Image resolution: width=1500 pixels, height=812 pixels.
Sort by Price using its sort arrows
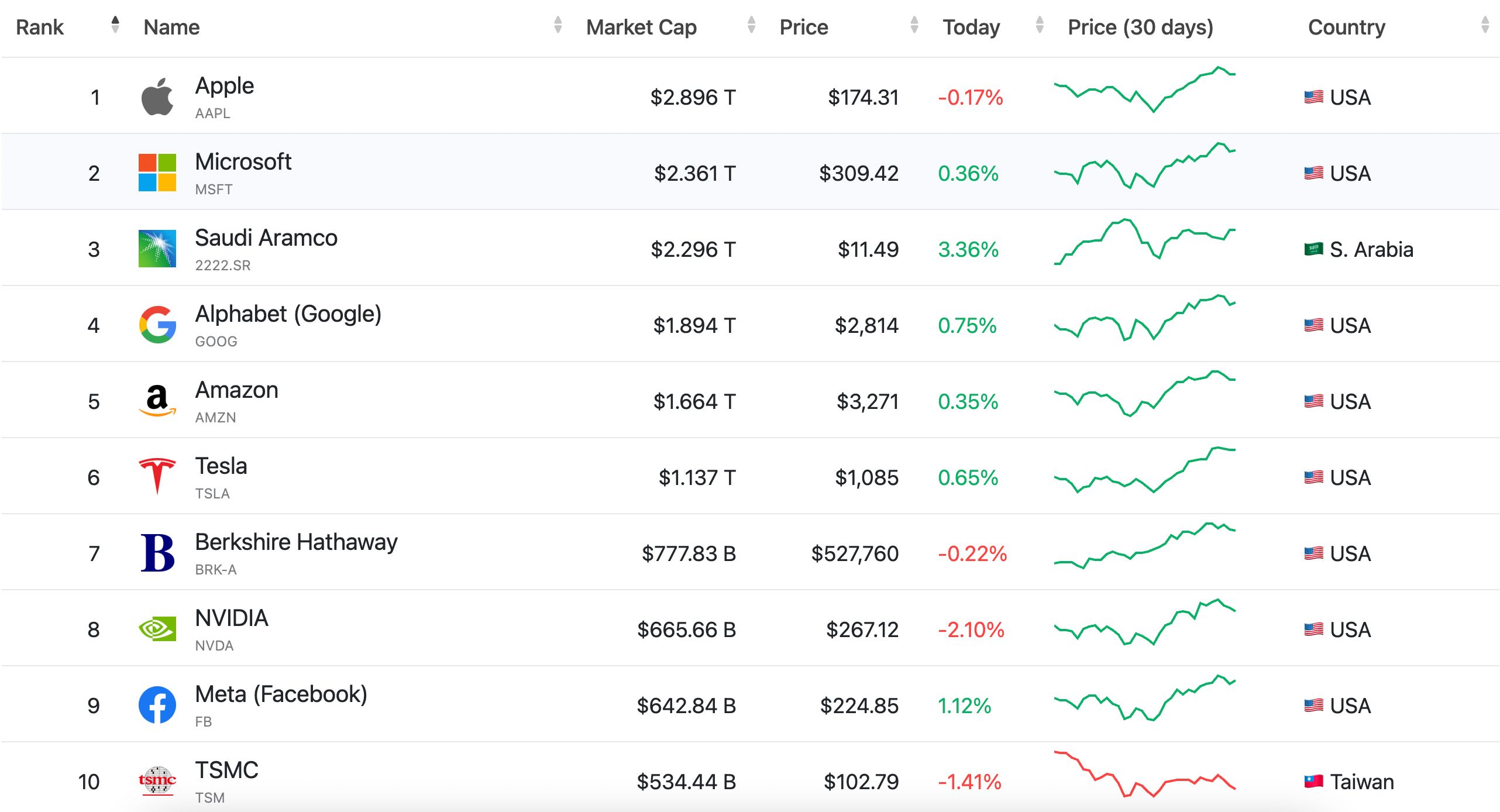[914, 25]
